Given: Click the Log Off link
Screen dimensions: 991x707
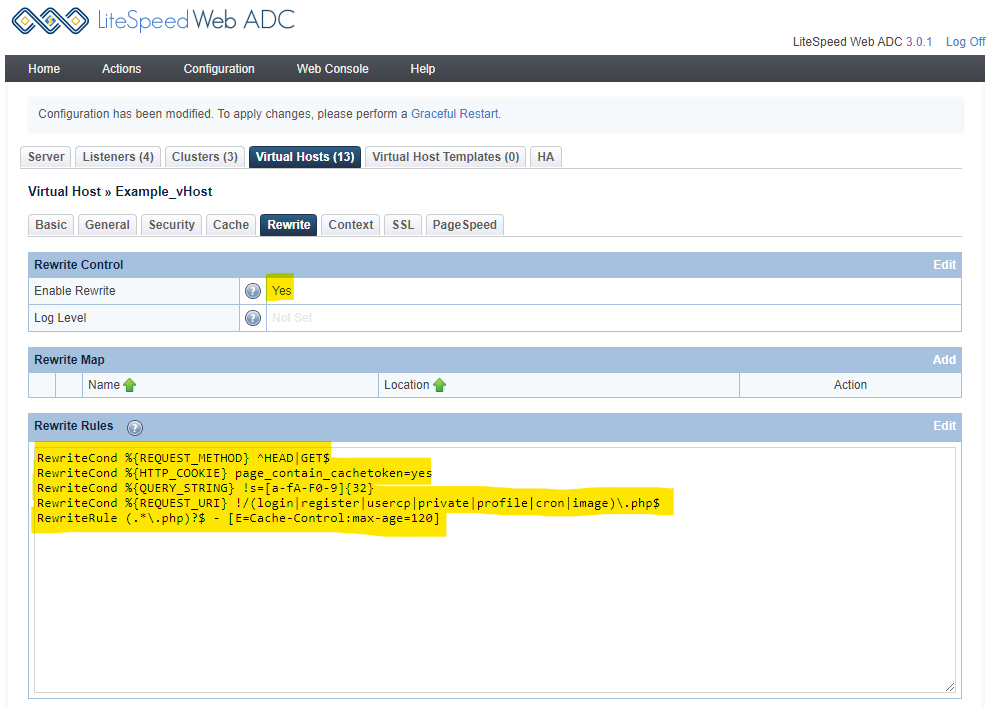Looking at the screenshot, I should tap(965, 41).
